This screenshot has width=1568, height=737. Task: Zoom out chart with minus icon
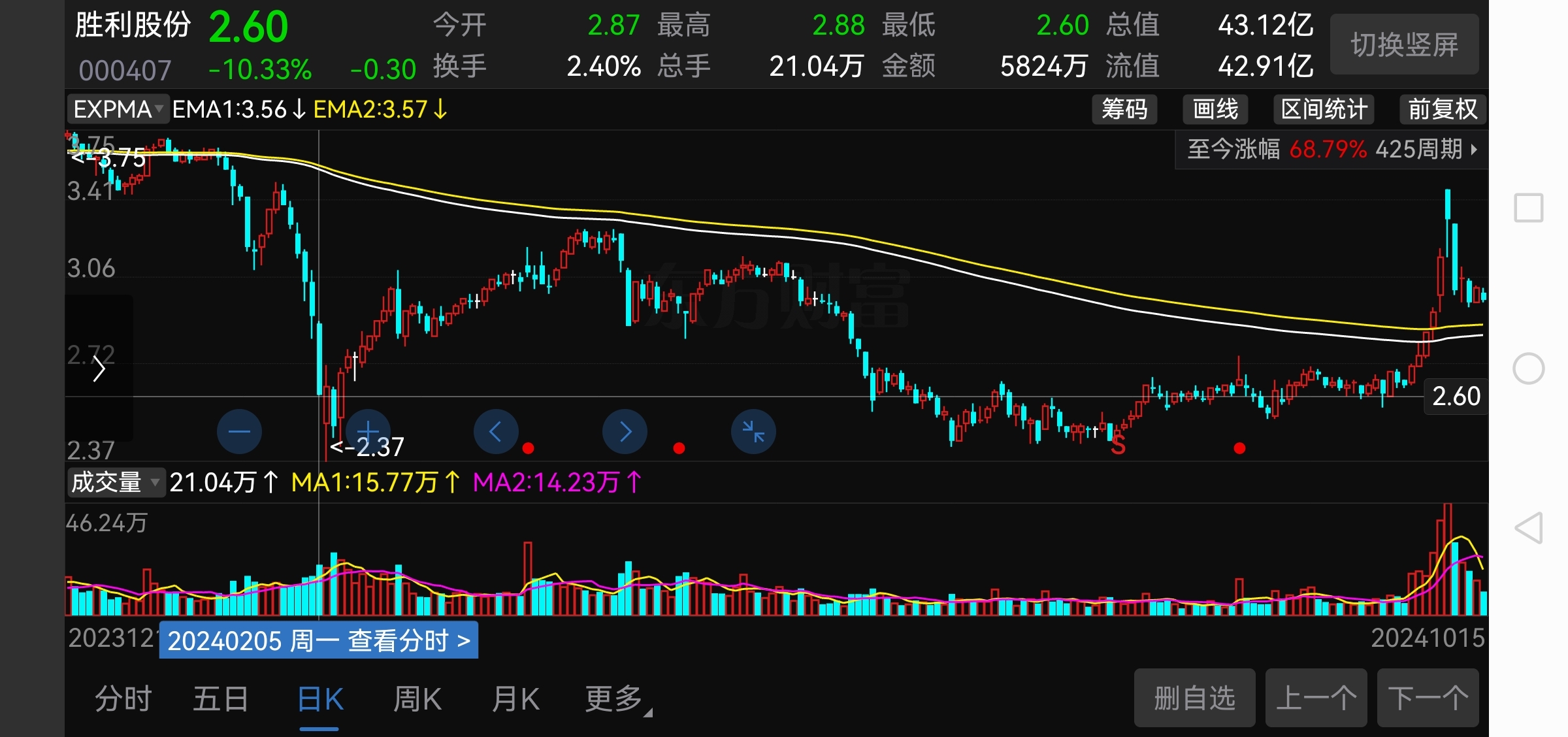(239, 431)
